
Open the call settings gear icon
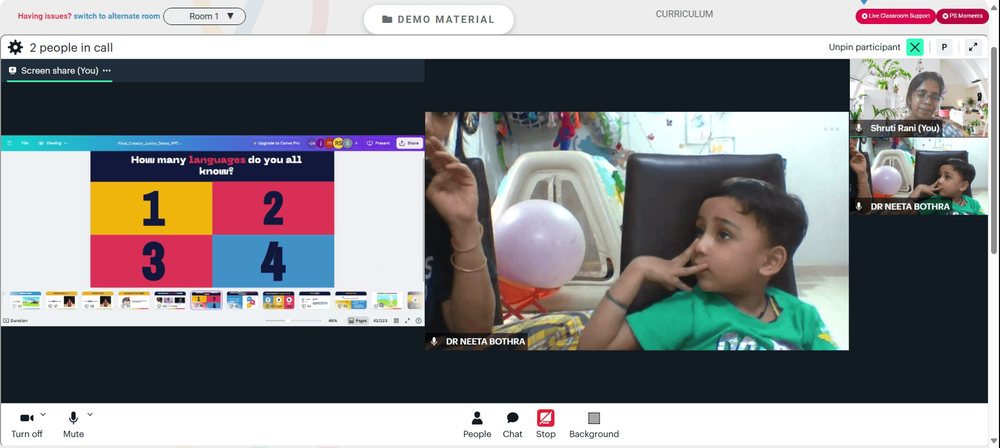[x=15, y=47]
